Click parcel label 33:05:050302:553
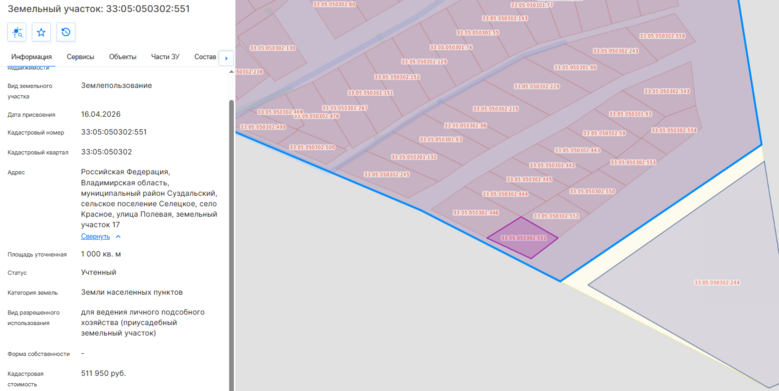779x391 pixels. (633, 162)
